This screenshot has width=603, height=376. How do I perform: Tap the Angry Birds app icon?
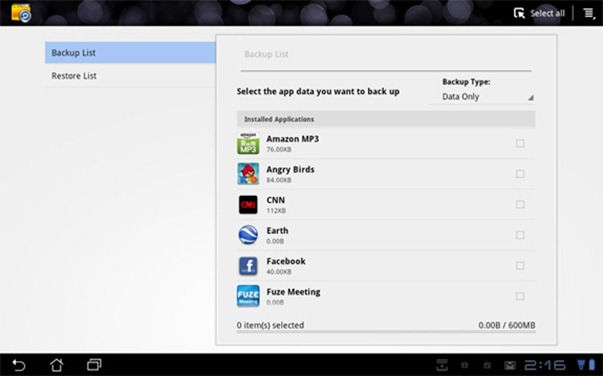[248, 174]
